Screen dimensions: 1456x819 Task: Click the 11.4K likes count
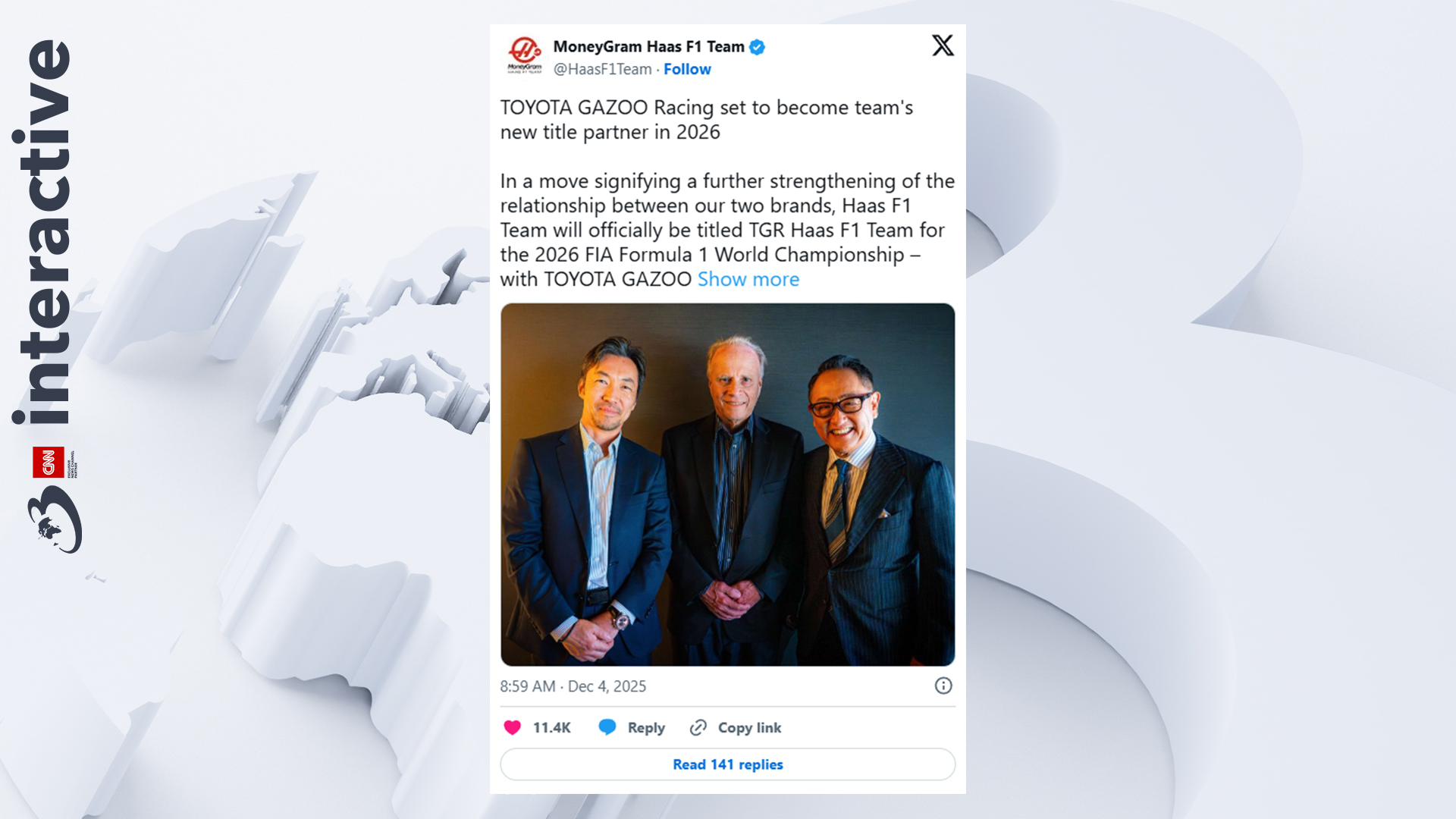(x=551, y=728)
